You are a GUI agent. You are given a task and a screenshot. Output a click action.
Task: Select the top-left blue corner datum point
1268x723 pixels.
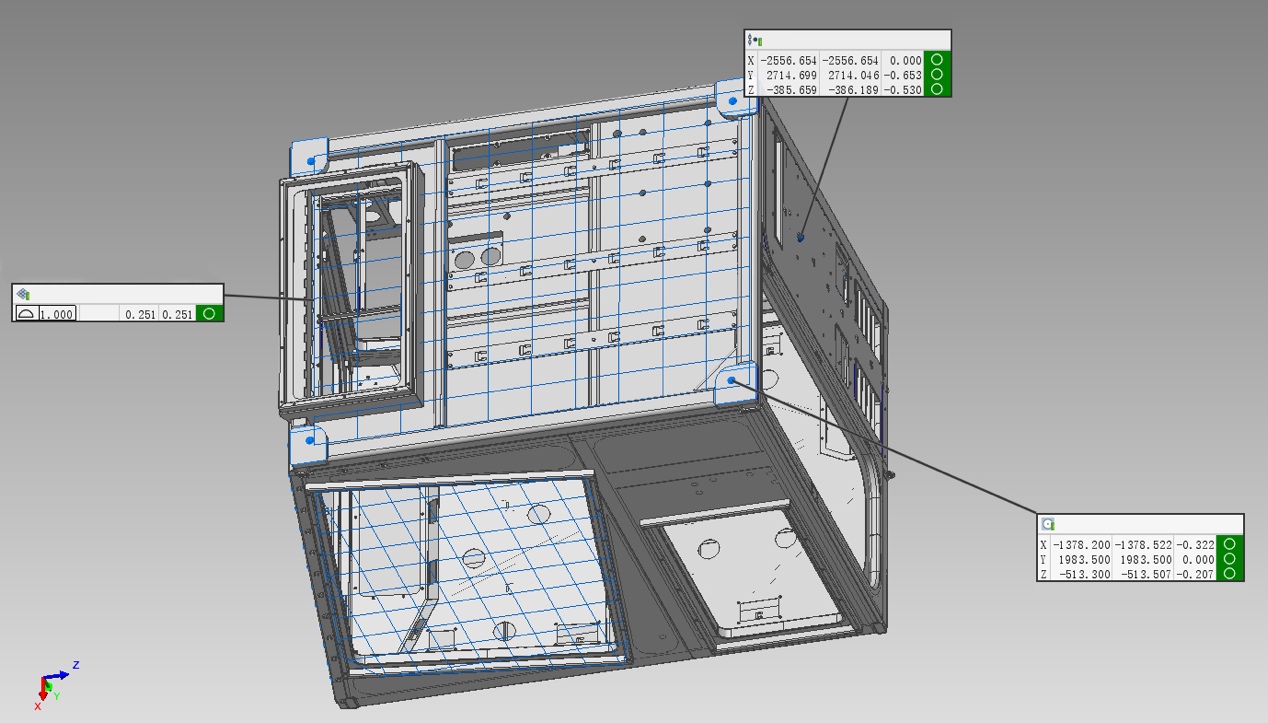pos(311,160)
